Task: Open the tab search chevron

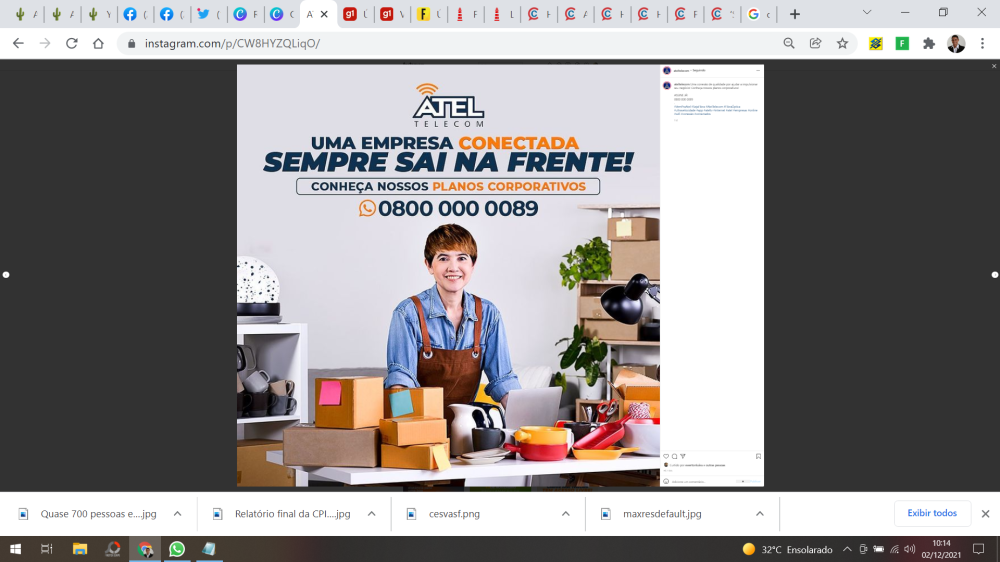Action: pyautogui.click(x=867, y=13)
